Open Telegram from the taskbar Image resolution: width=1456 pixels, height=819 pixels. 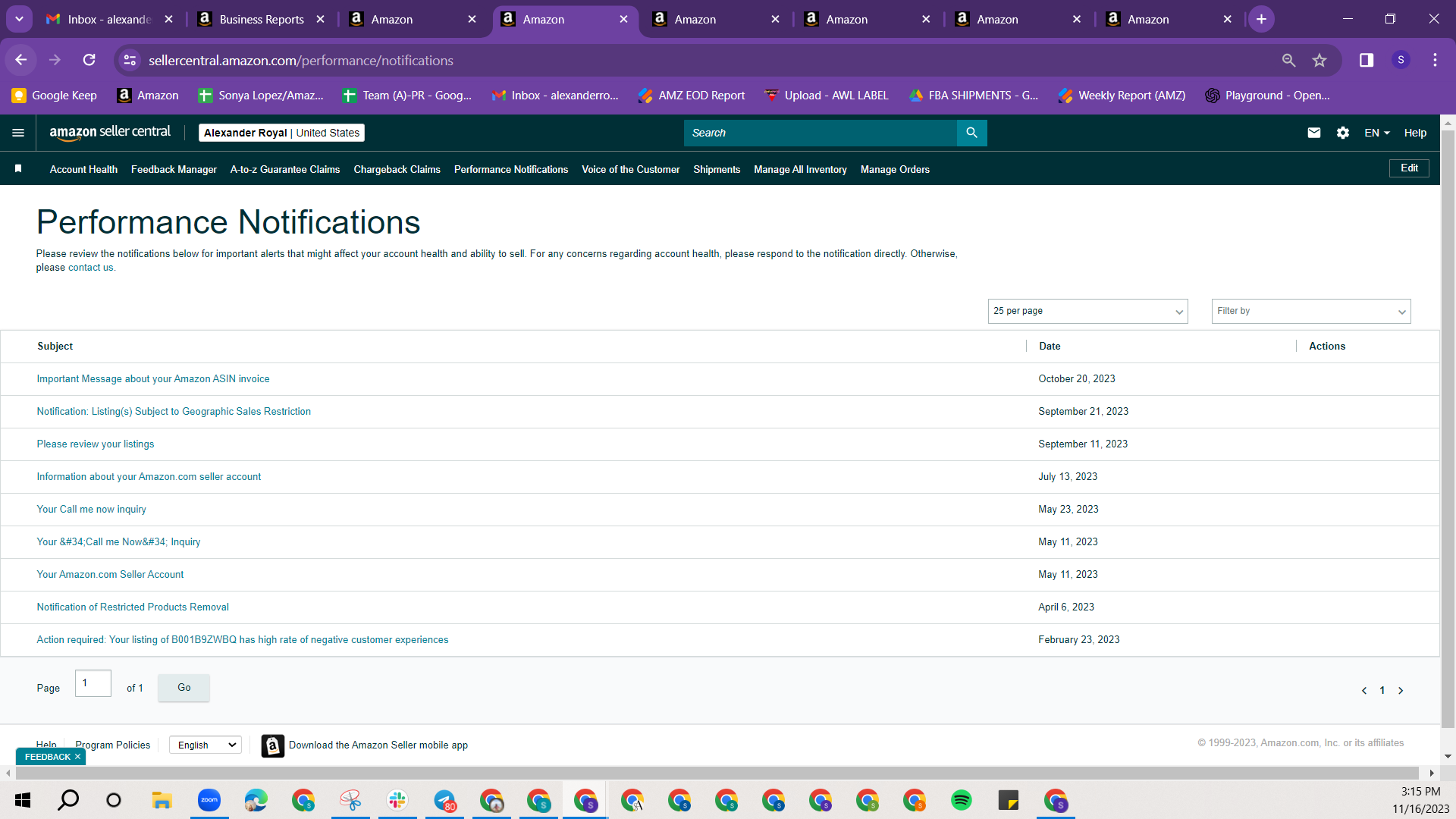click(444, 800)
